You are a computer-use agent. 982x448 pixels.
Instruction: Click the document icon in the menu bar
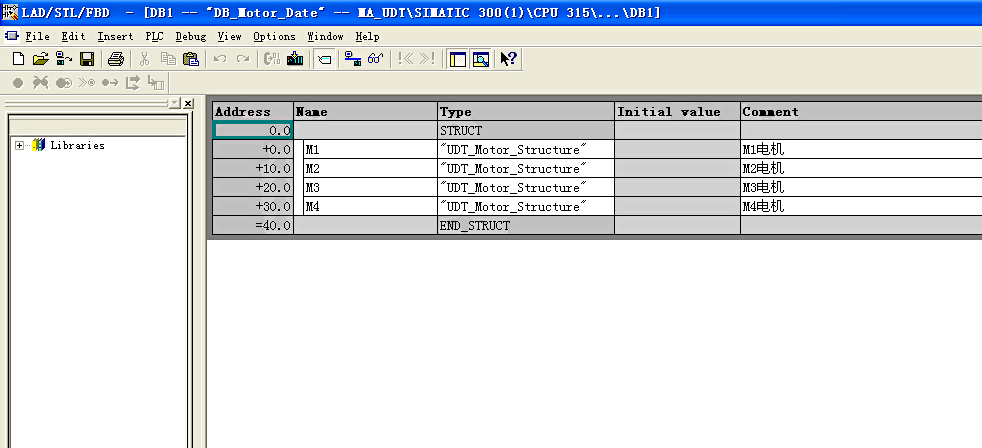(x=12, y=36)
